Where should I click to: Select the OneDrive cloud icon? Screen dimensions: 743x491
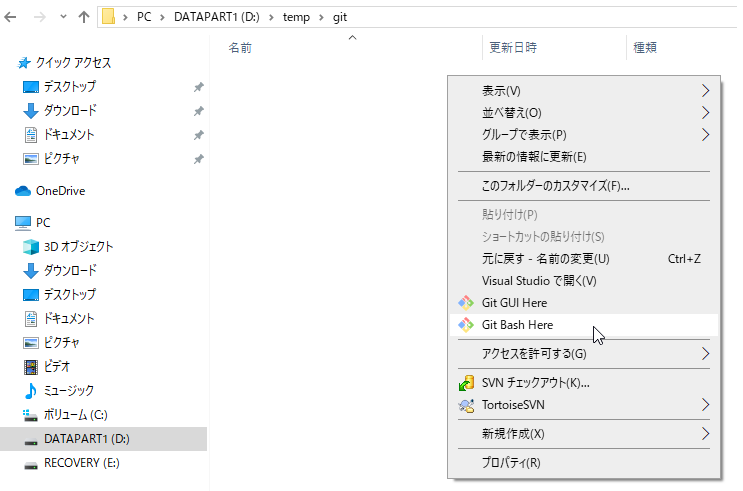[x=23, y=190]
